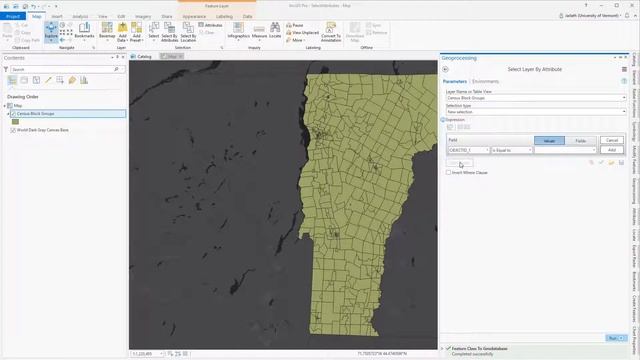640x360 pixels.
Task: Click the Verify expression checkmark icon
Action: pos(601,162)
